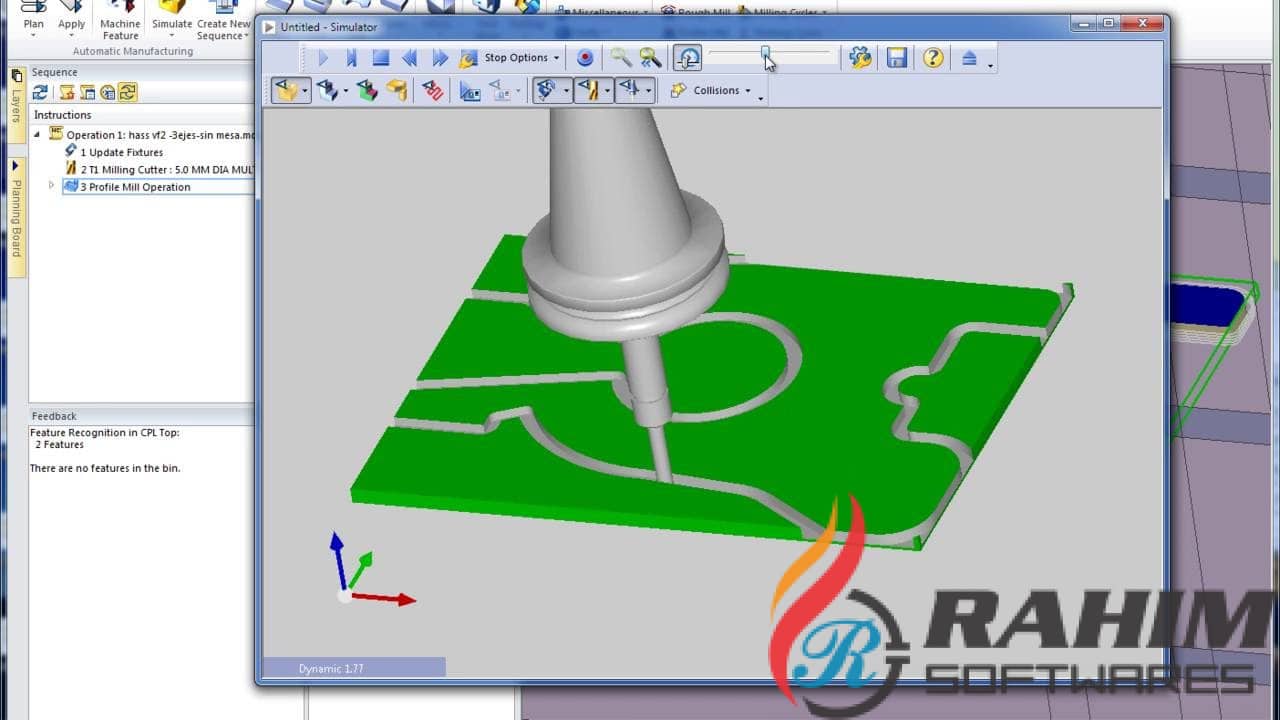
Task: Click the Machine Feature ribbon button
Action: pos(120,19)
